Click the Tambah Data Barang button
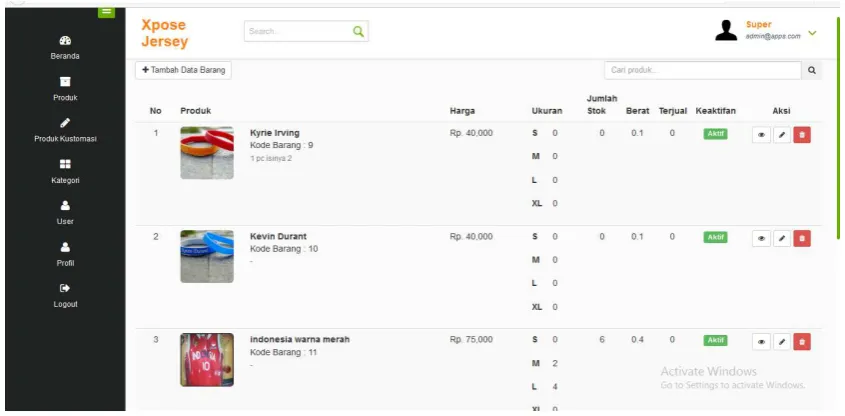Screen dimensions: 845x416 183,71
